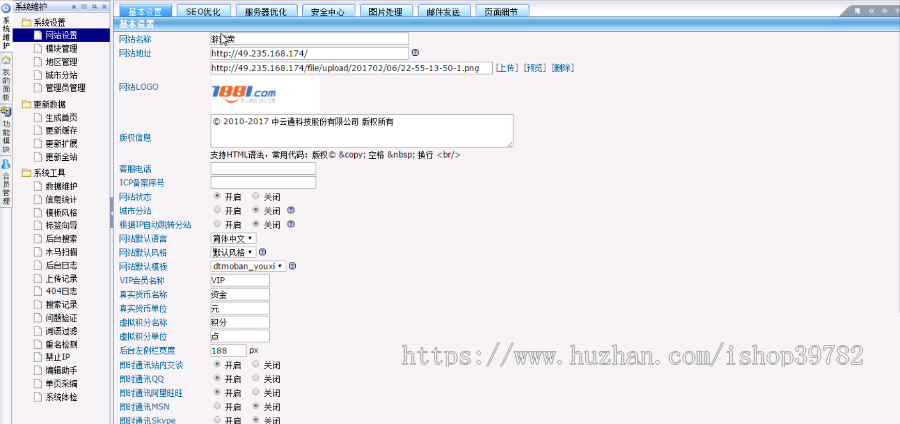Click 删除 link next to logo URL

pos(562,68)
